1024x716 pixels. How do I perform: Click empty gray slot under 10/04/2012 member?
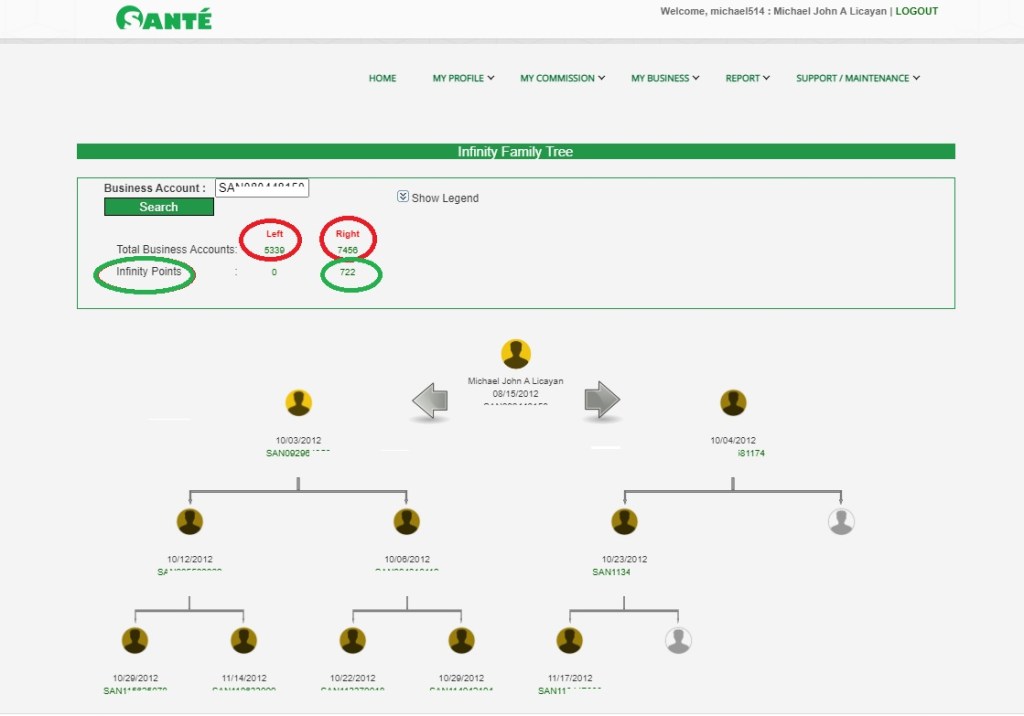(841, 521)
